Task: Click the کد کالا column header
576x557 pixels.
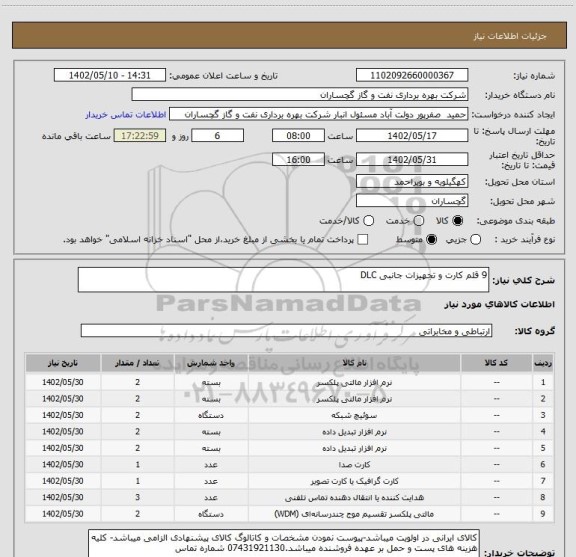Action: click(x=496, y=363)
